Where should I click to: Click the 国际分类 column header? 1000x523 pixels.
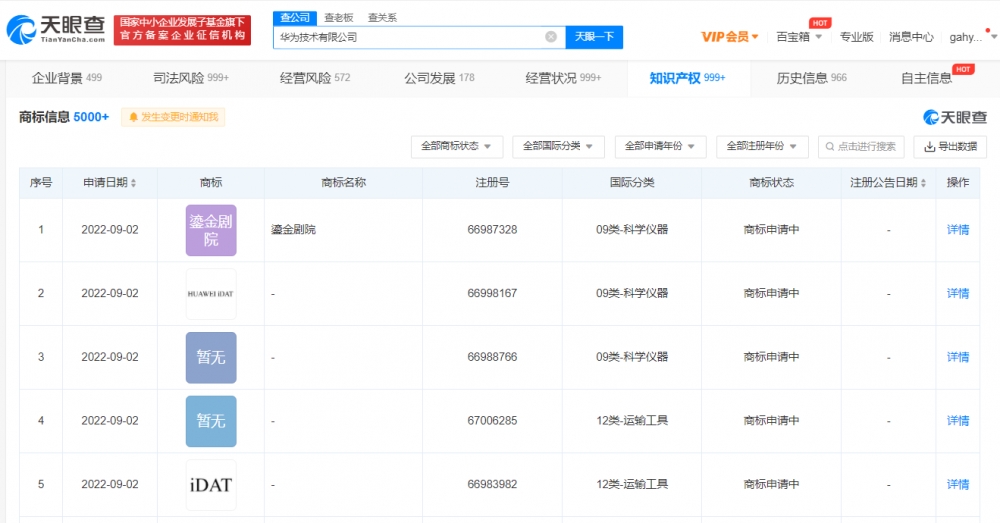point(632,183)
